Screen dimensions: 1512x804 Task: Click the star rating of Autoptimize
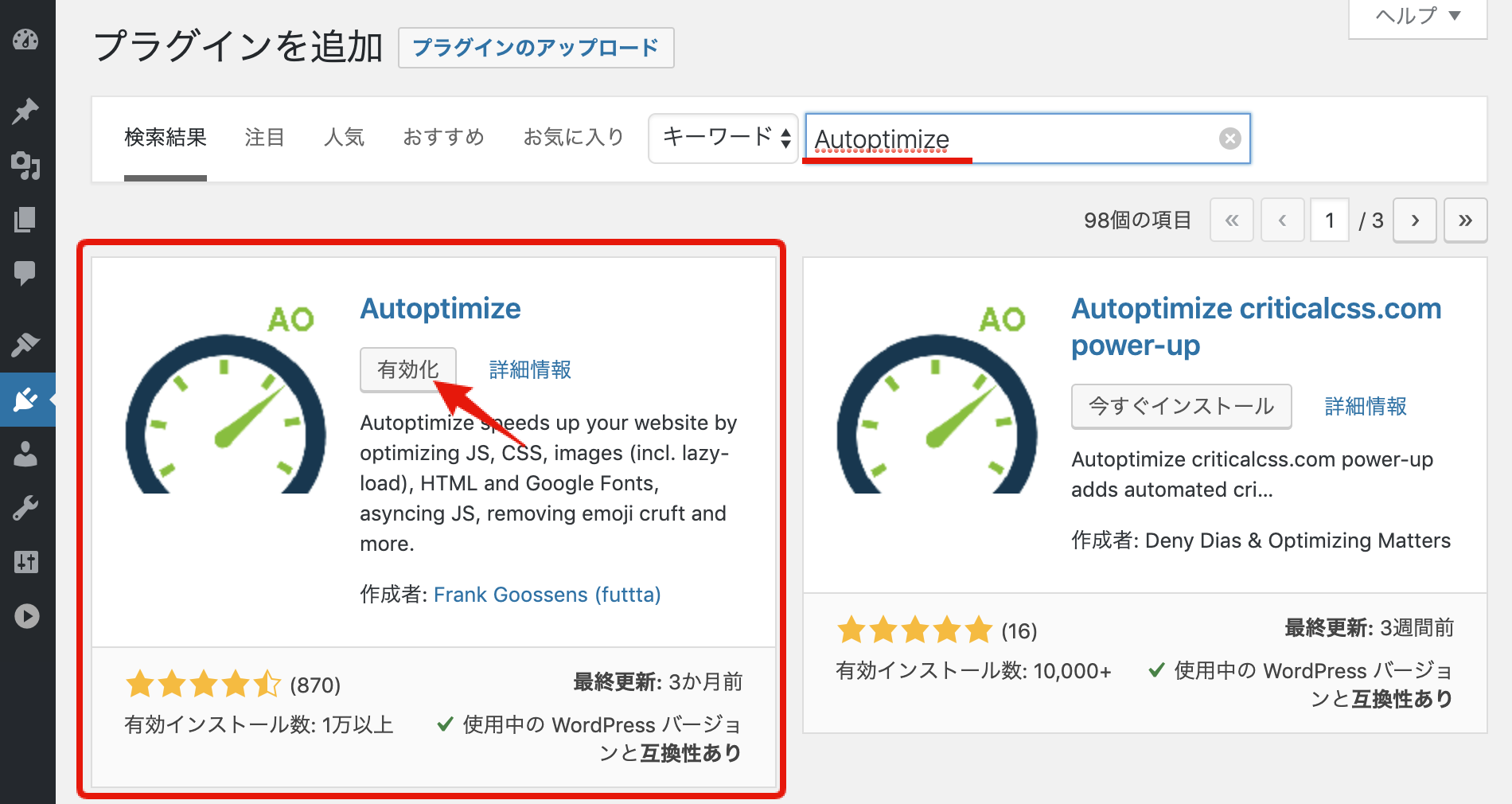coord(203,683)
